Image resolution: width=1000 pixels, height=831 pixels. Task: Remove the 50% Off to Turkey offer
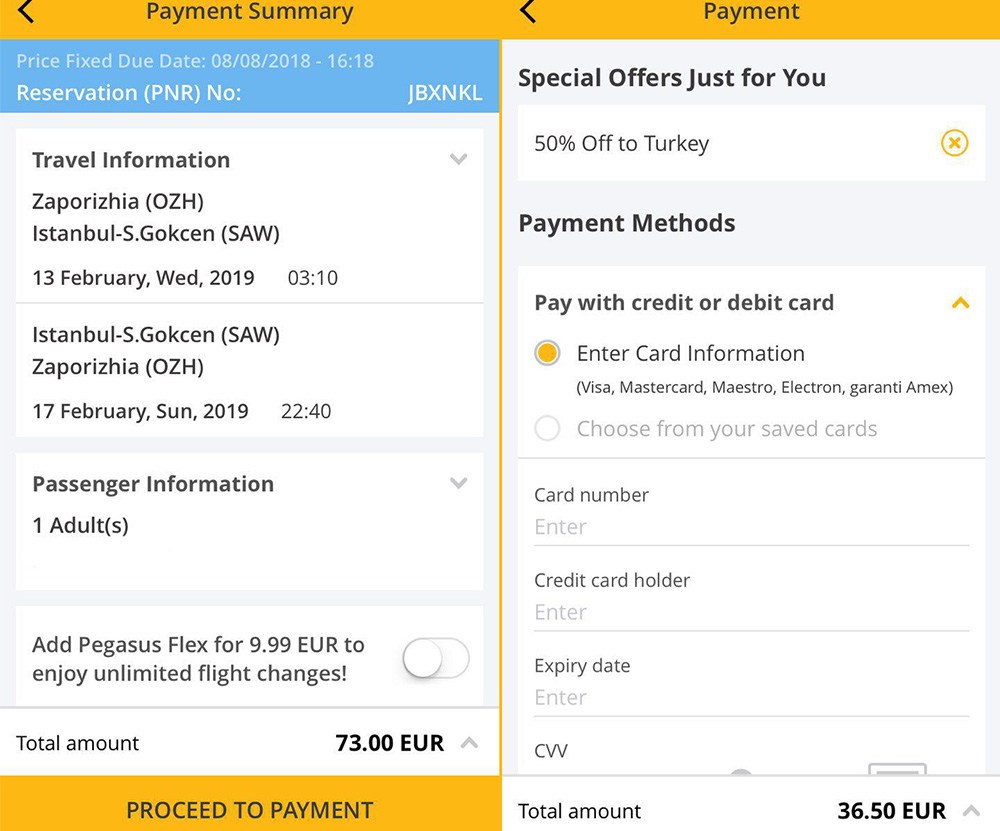click(x=954, y=143)
